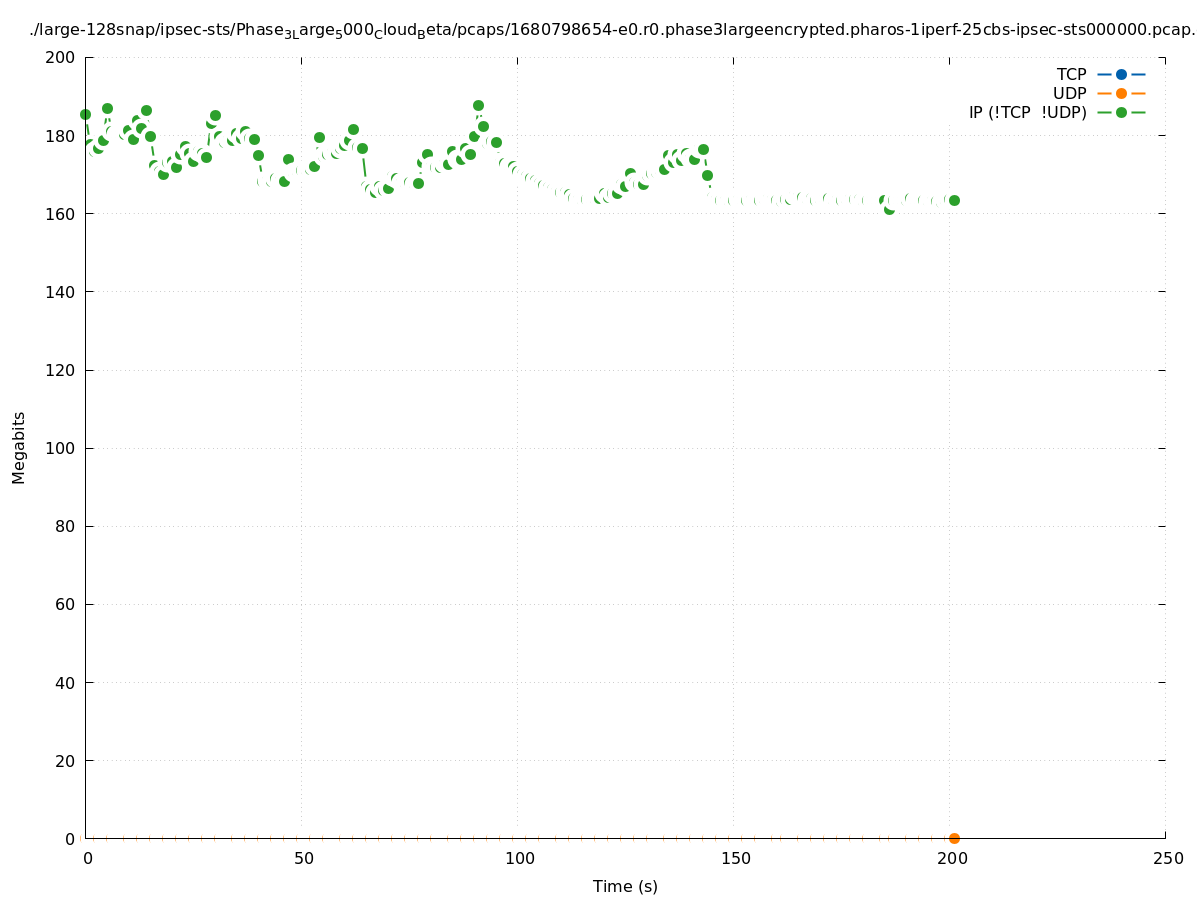Click the first green data point at time zero
Image resolution: width=1197 pixels, height=900 pixels.
85,114
